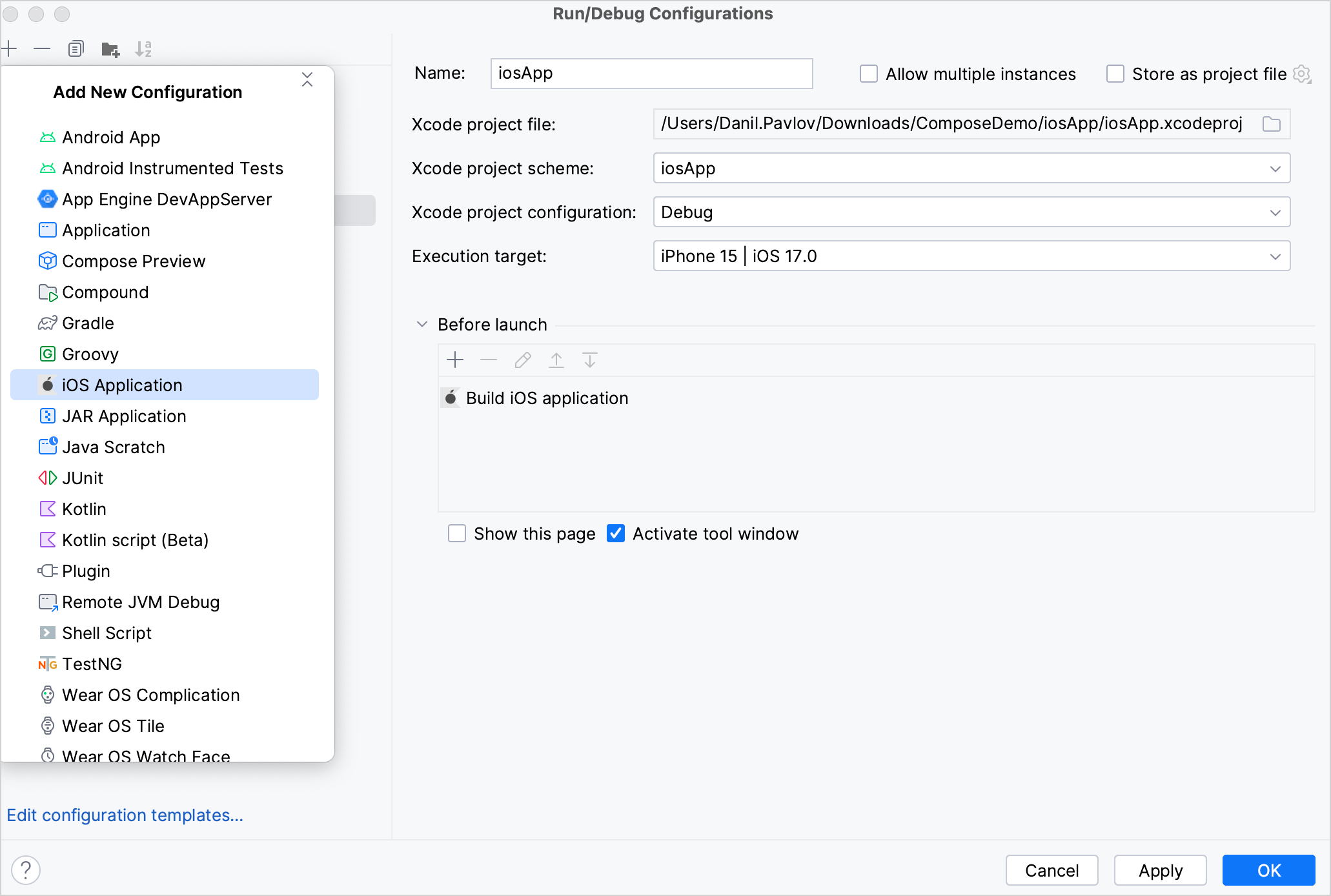Click the iOS Application configuration icon

click(47, 385)
